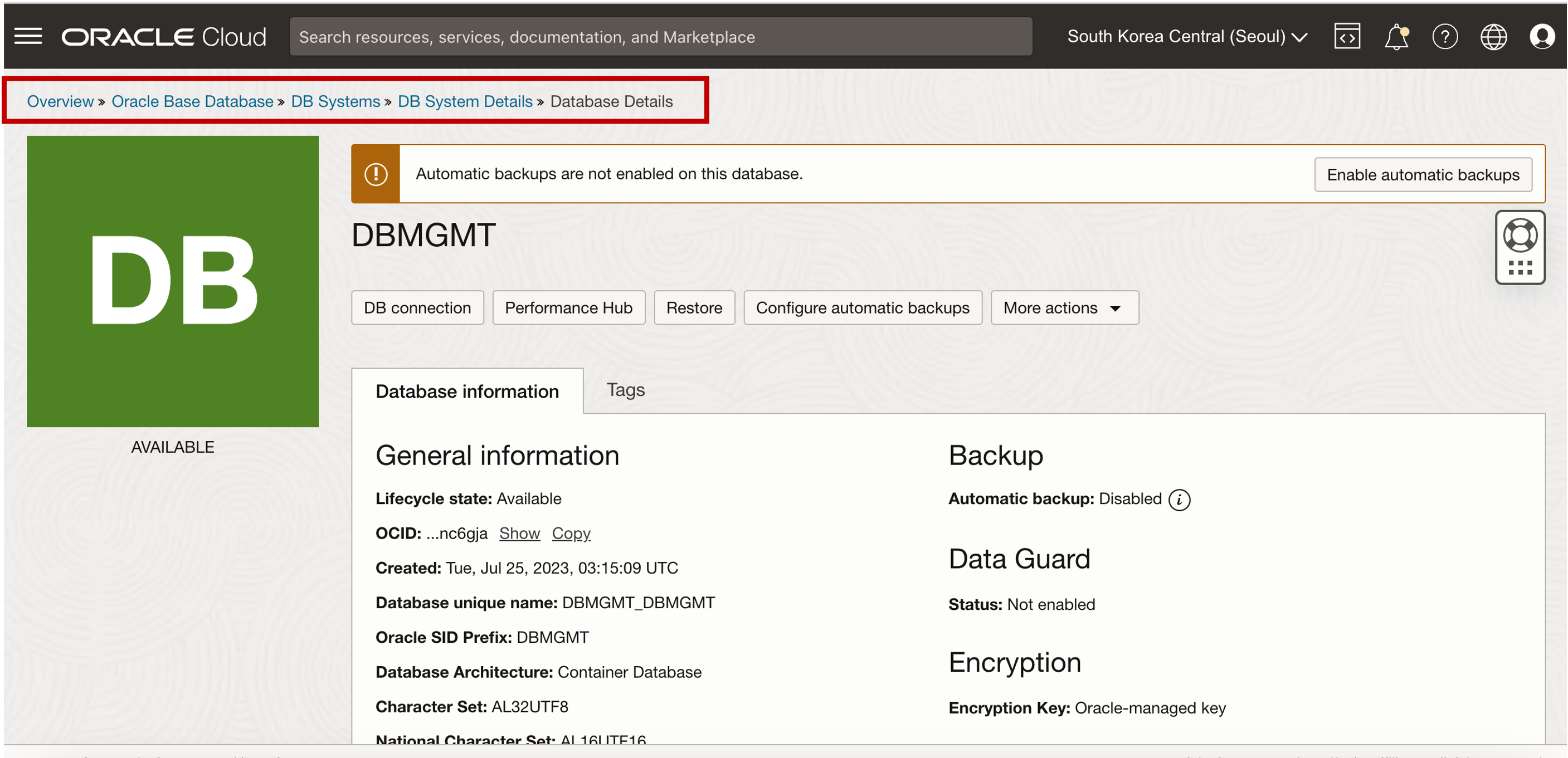Click the AVAILABLE status label
Screen dimensions: 1568x758
click(x=172, y=447)
